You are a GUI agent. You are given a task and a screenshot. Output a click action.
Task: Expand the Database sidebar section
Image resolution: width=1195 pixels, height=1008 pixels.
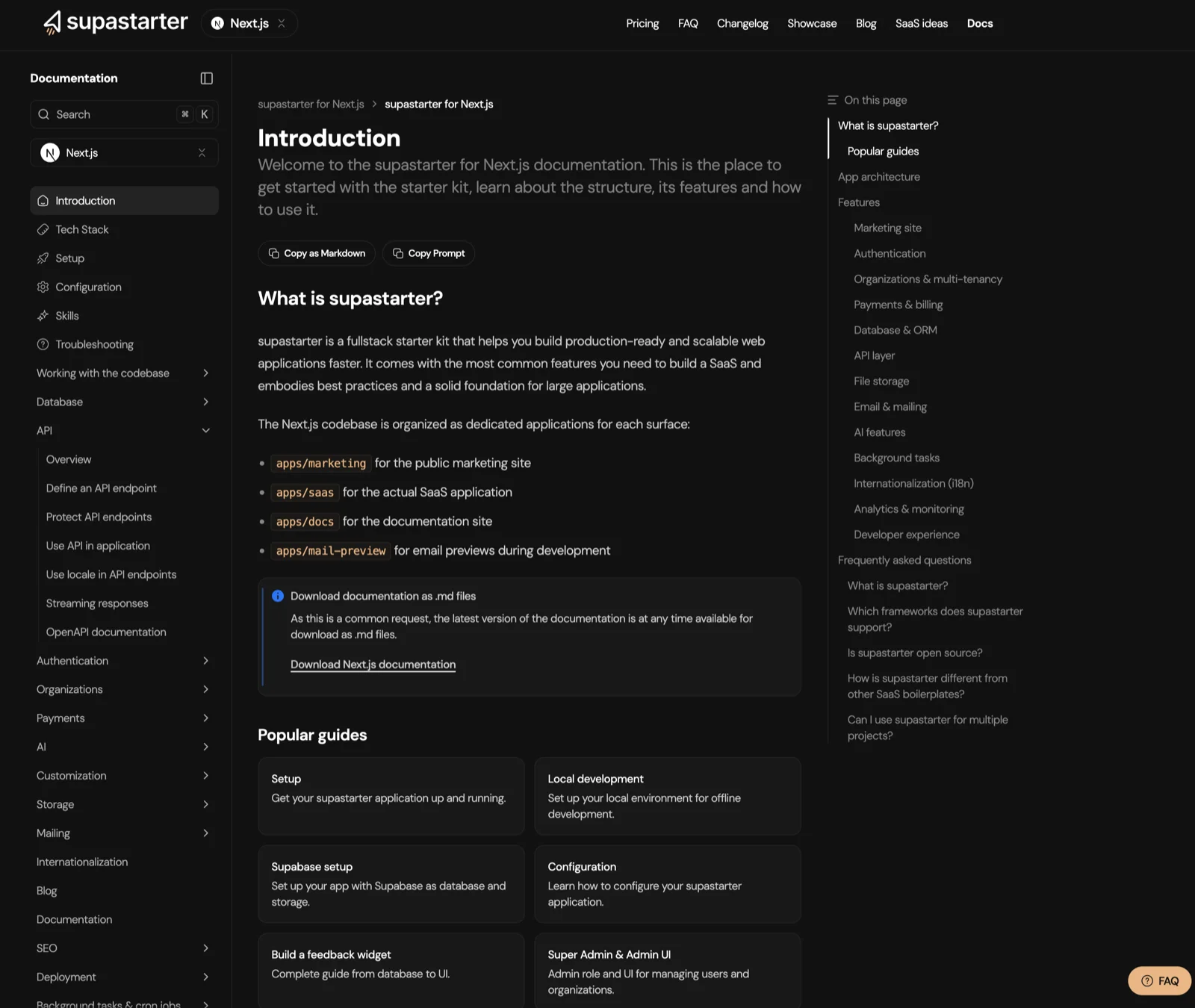(124, 402)
